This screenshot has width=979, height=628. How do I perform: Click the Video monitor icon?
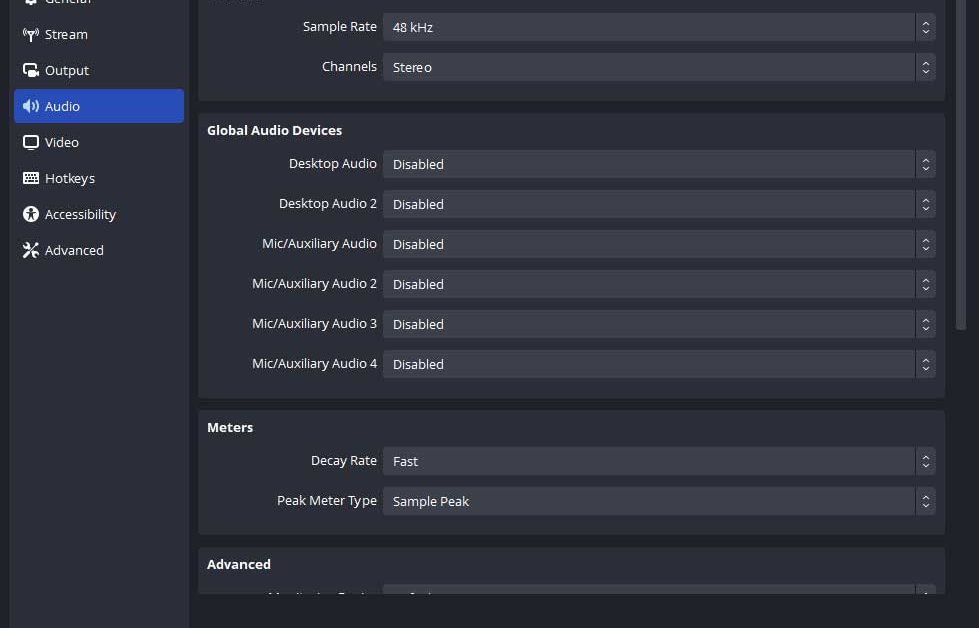pyautogui.click(x=30, y=142)
